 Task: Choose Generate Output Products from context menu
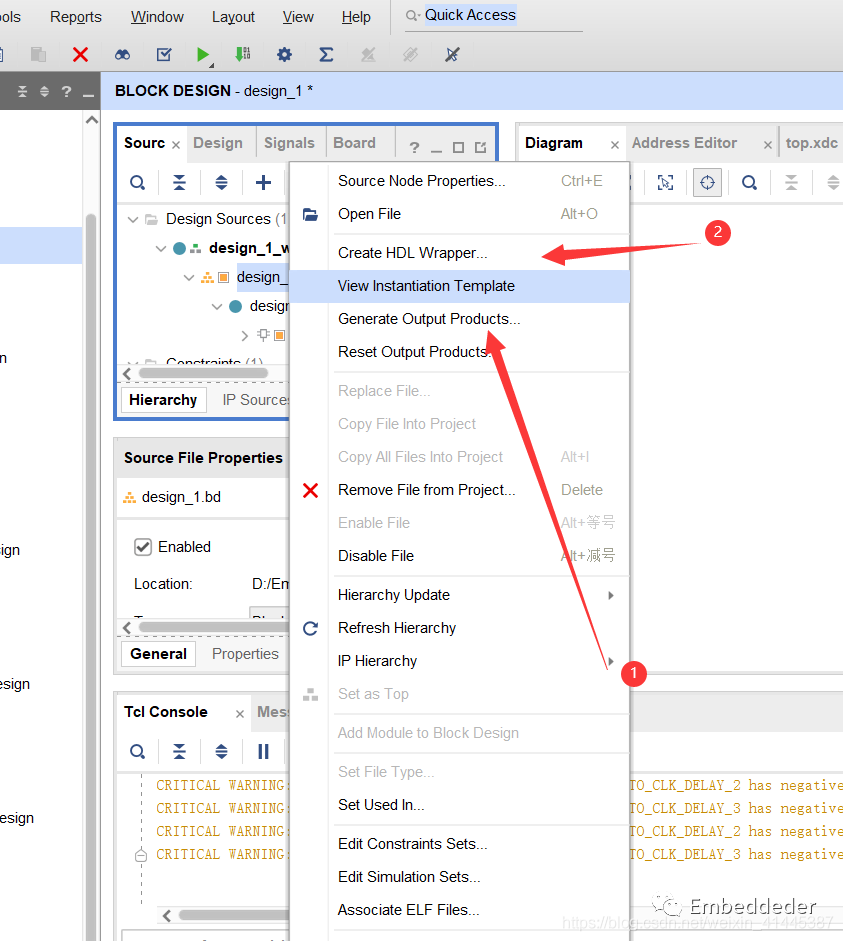click(429, 319)
